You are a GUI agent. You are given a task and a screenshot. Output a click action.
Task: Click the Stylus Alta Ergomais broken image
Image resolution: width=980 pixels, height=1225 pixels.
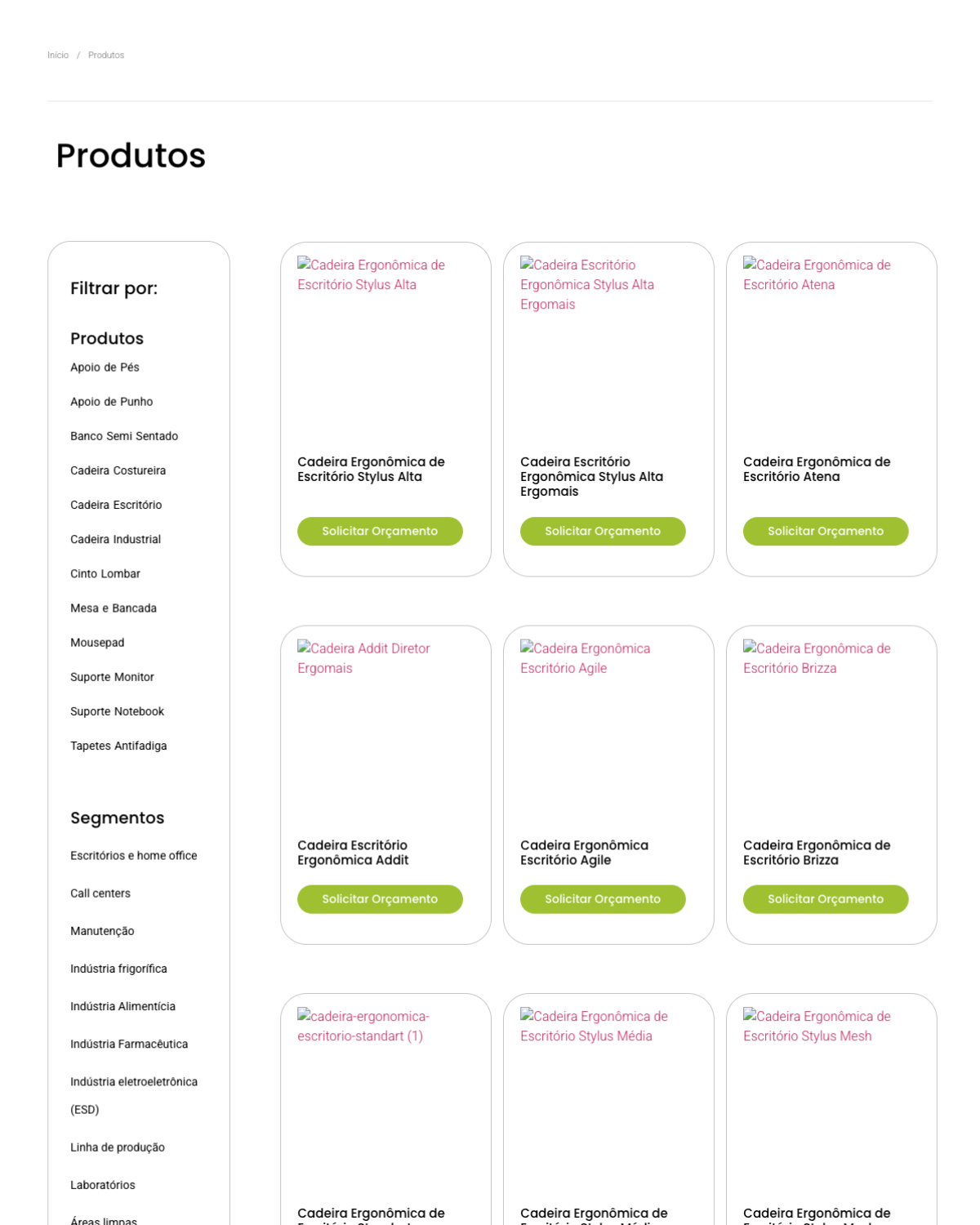(x=587, y=284)
